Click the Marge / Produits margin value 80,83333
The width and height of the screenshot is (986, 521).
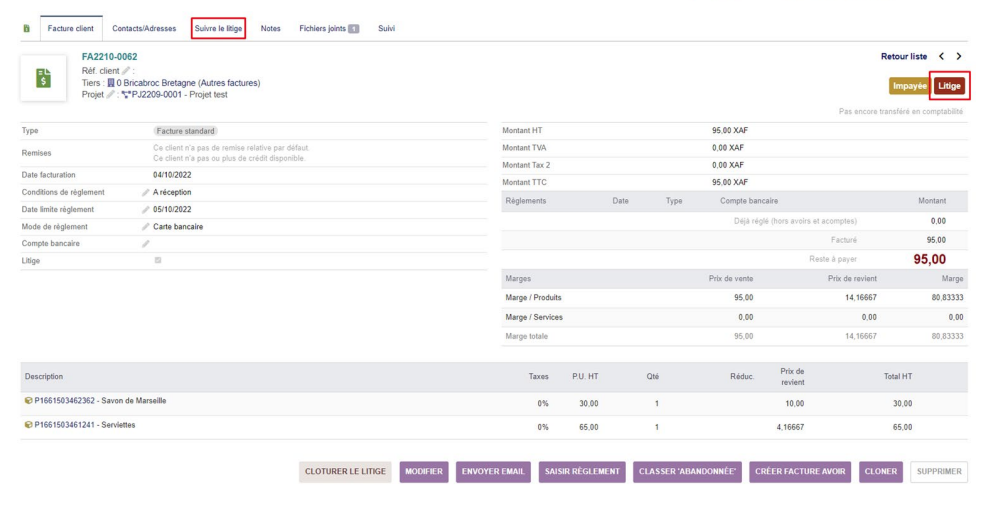(947, 298)
